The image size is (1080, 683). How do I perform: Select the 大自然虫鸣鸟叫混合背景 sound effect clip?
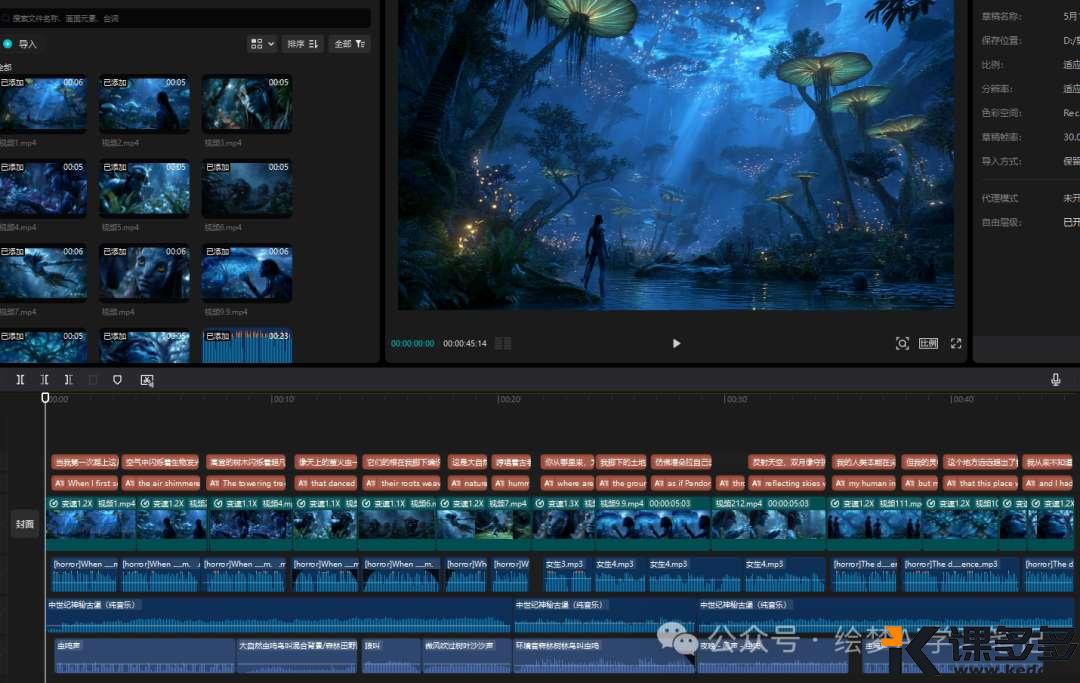point(297,655)
